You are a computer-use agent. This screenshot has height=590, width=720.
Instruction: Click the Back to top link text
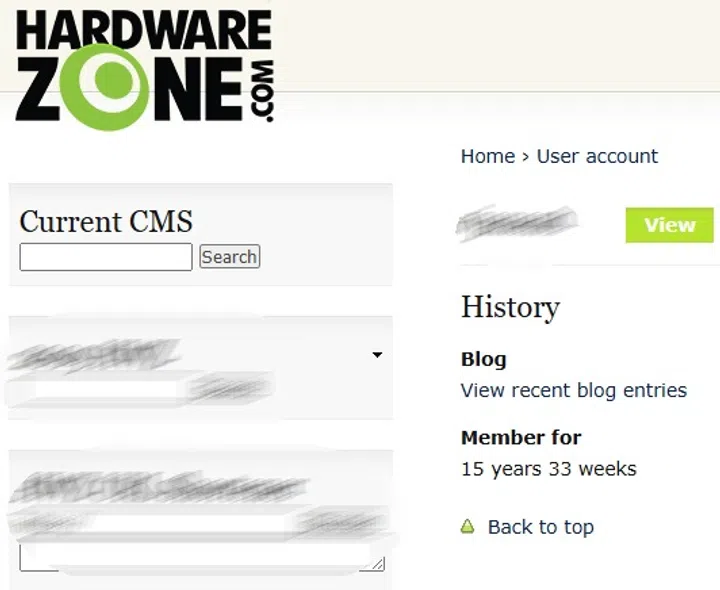coord(541,527)
